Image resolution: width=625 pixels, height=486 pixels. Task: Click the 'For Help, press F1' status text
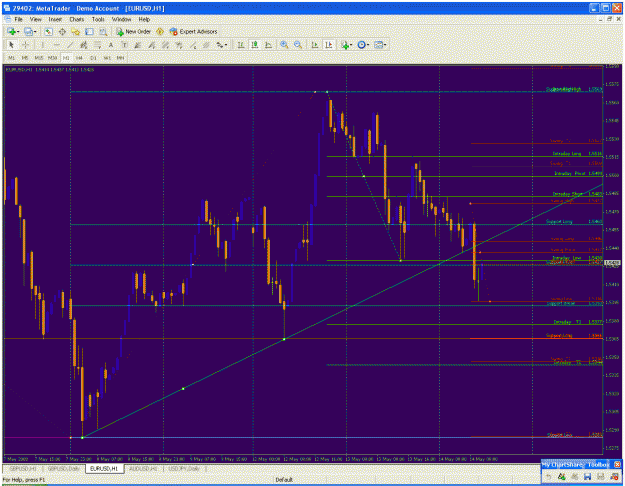[x=24, y=480]
